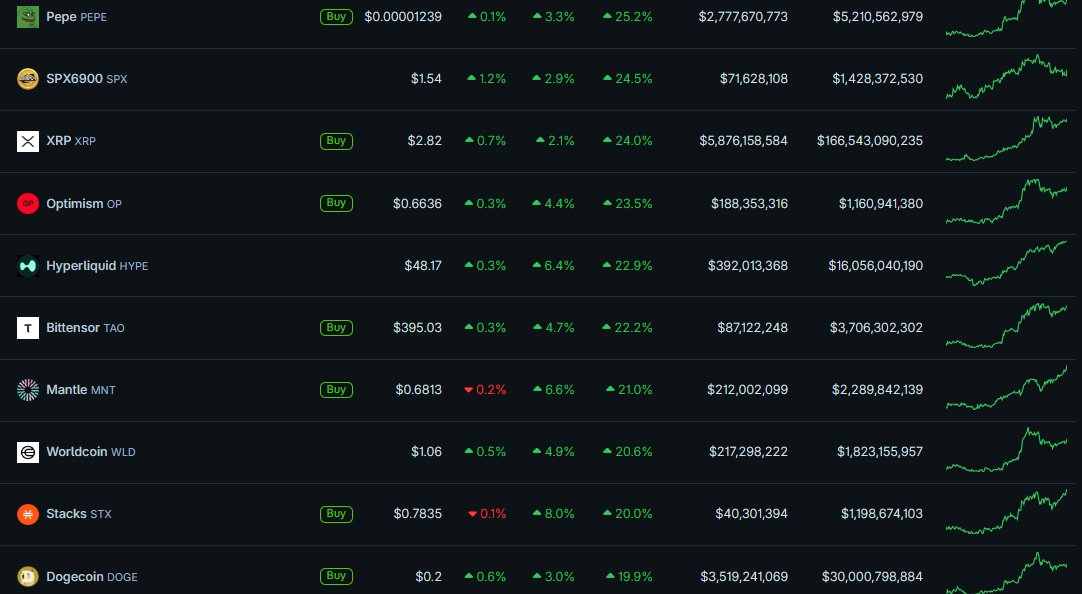This screenshot has height=594, width=1082.
Task: Click SPX6900 market cap $1,428,372,530
Action: (878, 79)
